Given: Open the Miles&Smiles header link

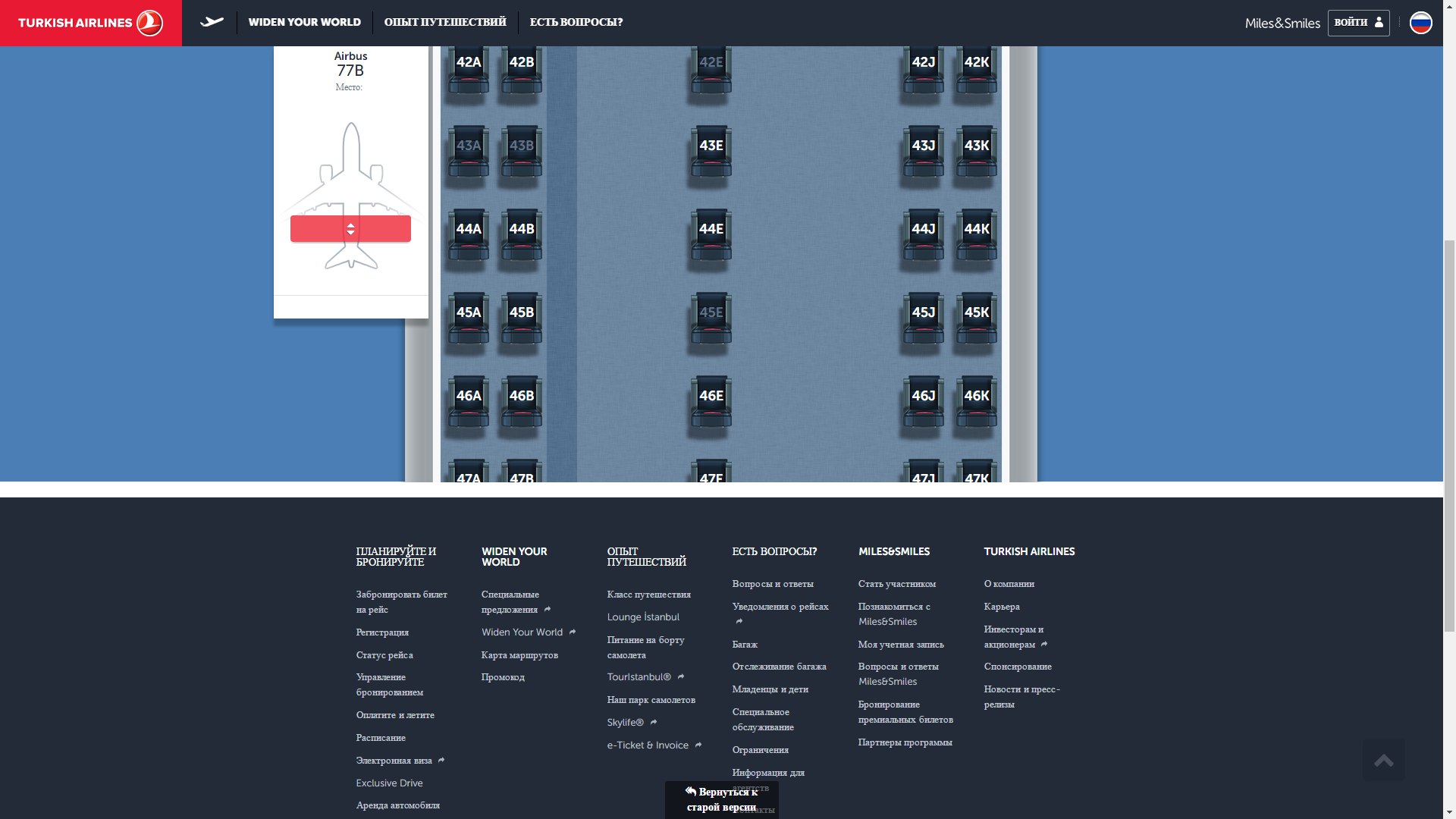Looking at the screenshot, I should click(1282, 24).
